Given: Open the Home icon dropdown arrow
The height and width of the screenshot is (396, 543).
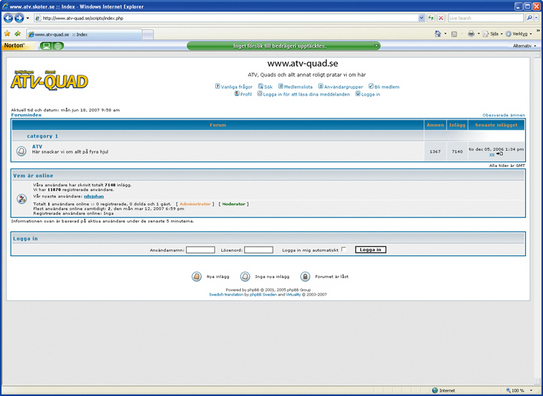Looking at the screenshot, I should tap(445, 34).
